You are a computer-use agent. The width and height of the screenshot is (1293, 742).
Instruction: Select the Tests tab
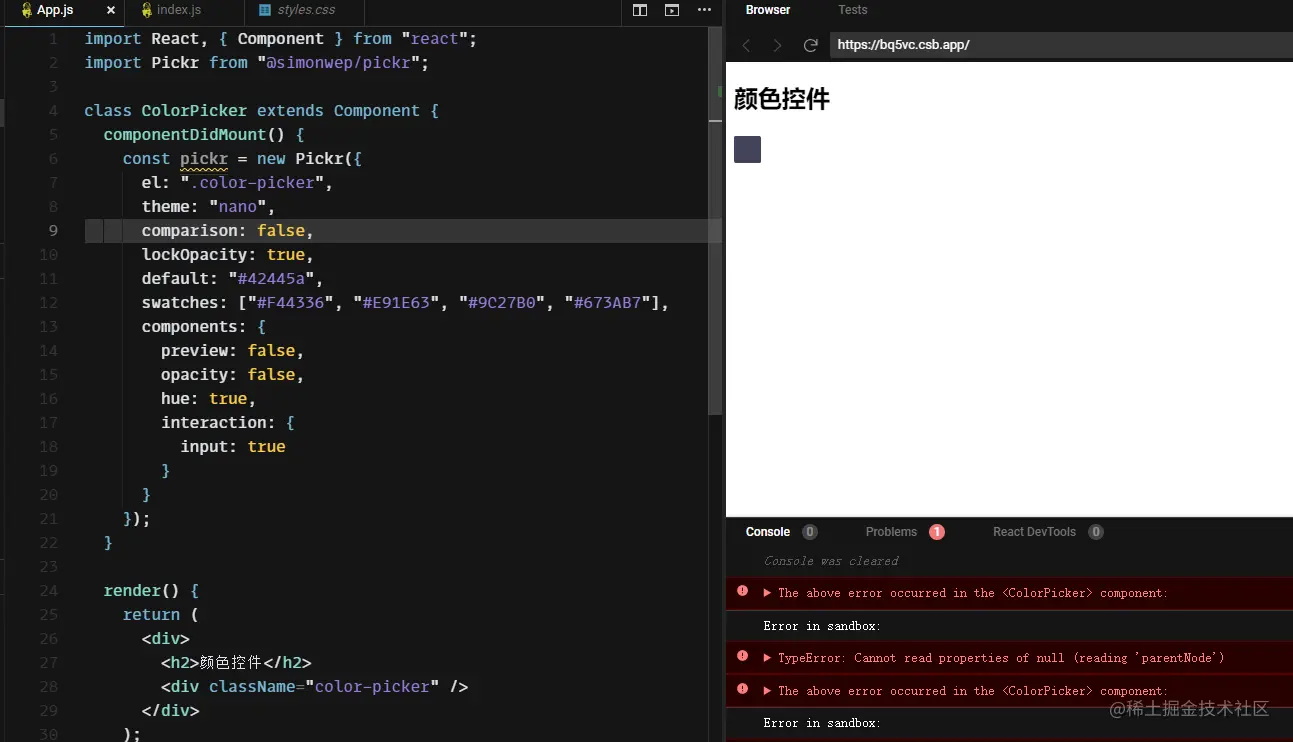(853, 10)
